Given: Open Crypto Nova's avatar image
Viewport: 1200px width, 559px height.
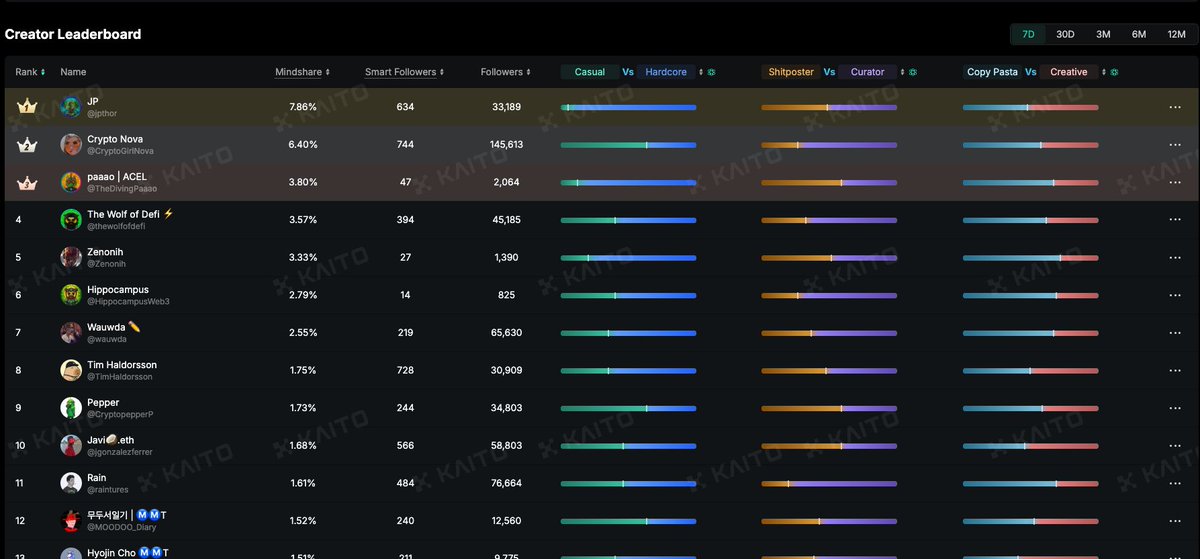Looking at the screenshot, I should [71, 144].
